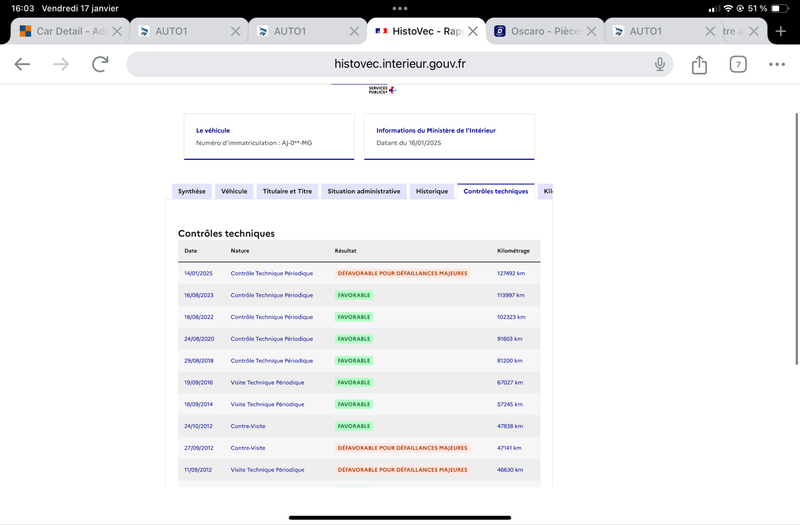
Task: Tap the Wi-Fi status icon
Action: click(728, 9)
